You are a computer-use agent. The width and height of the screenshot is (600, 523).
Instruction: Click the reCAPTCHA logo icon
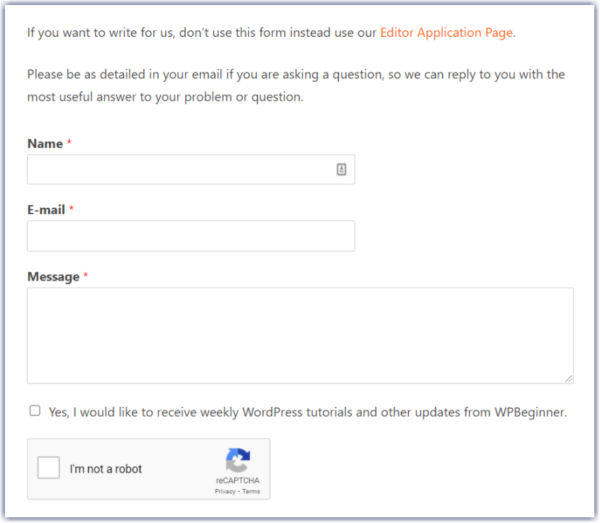pos(238,460)
